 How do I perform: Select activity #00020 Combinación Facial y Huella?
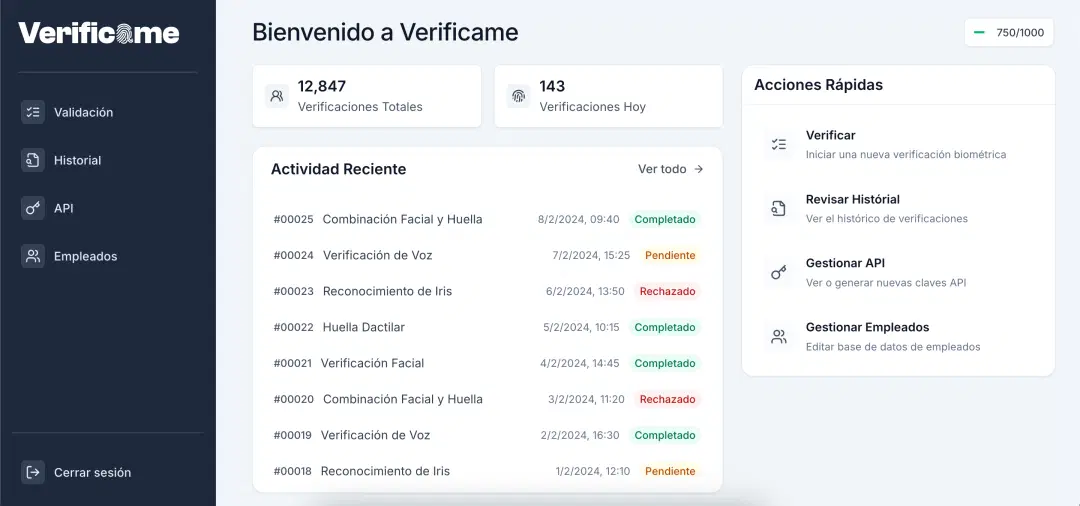coord(487,399)
